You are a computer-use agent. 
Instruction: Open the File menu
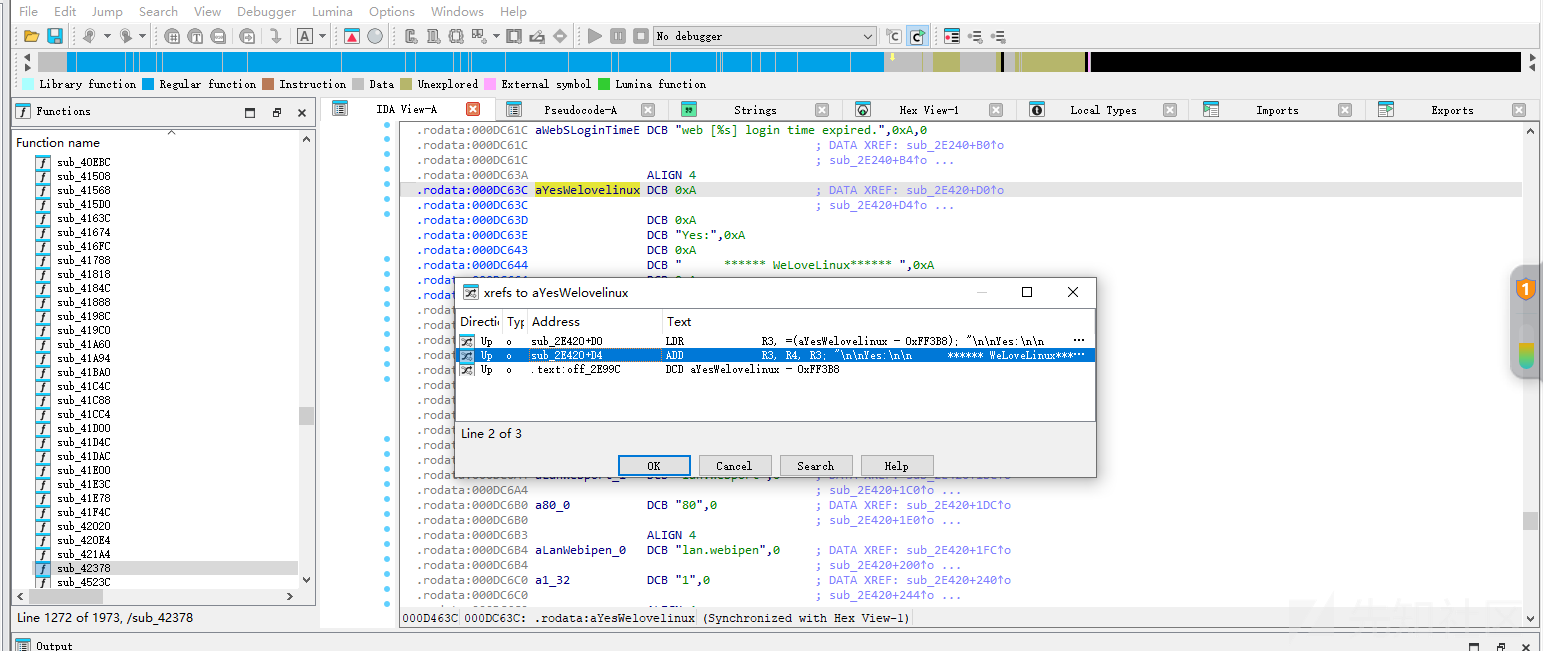(29, 12)
